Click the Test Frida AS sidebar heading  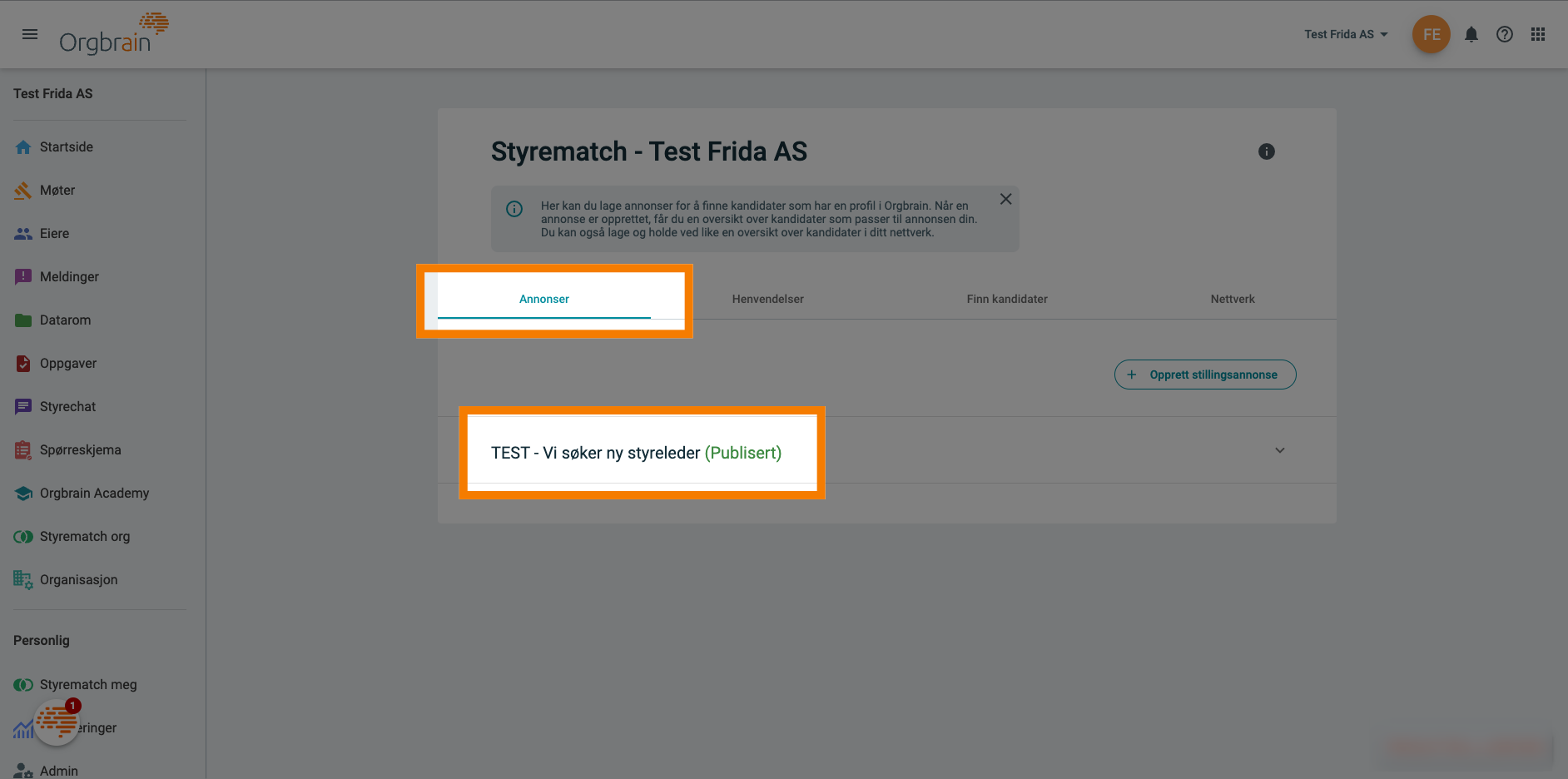pos(53,93)
